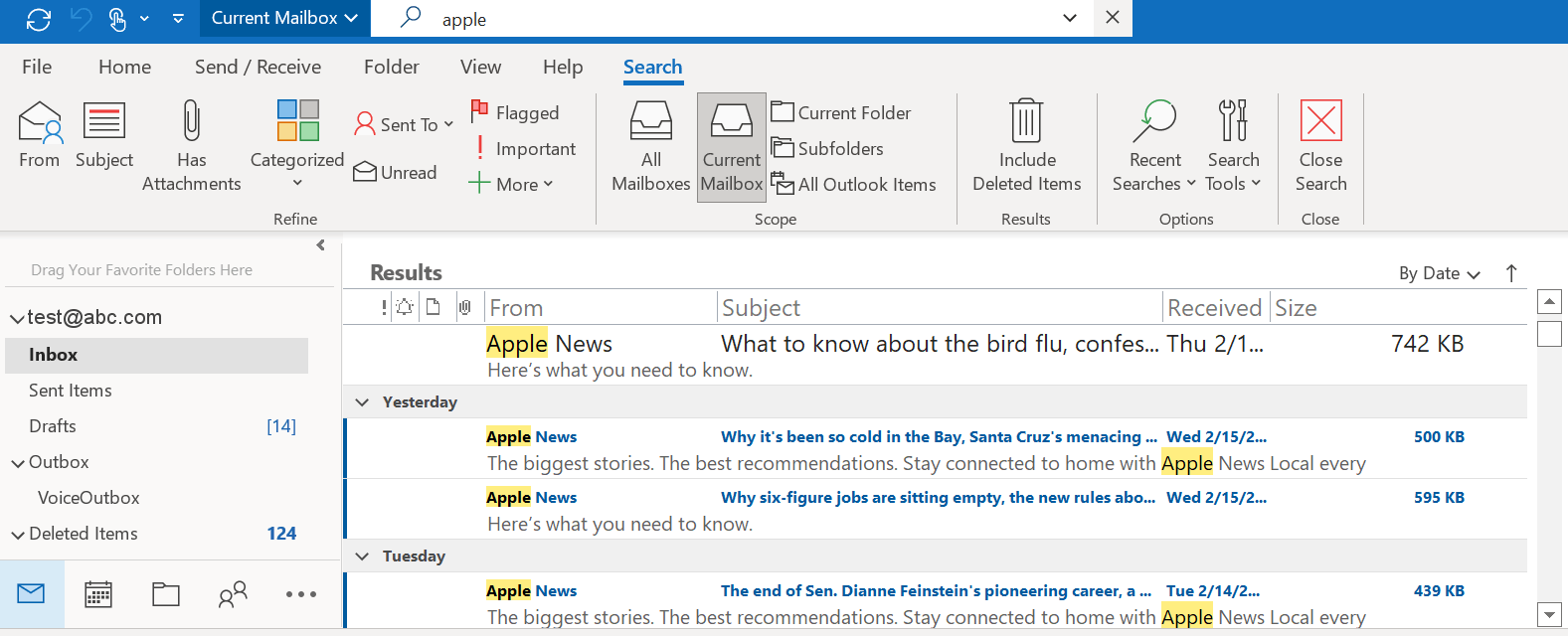Refine search by From sender
The width and height of the screenshot is (1568, 636).
click(x=40, y=135)
